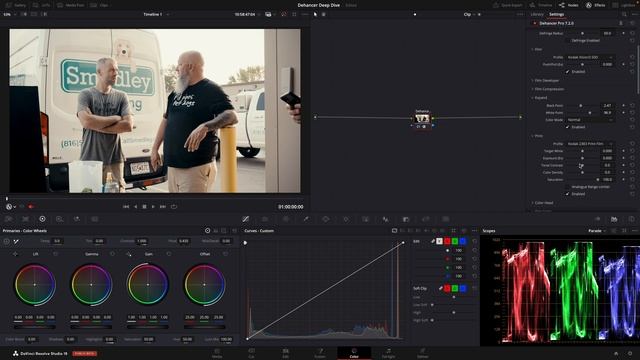Toggle the Nodes panel button
The width and height of the screenshot is (640, 360).
click(x=569, y=5)
